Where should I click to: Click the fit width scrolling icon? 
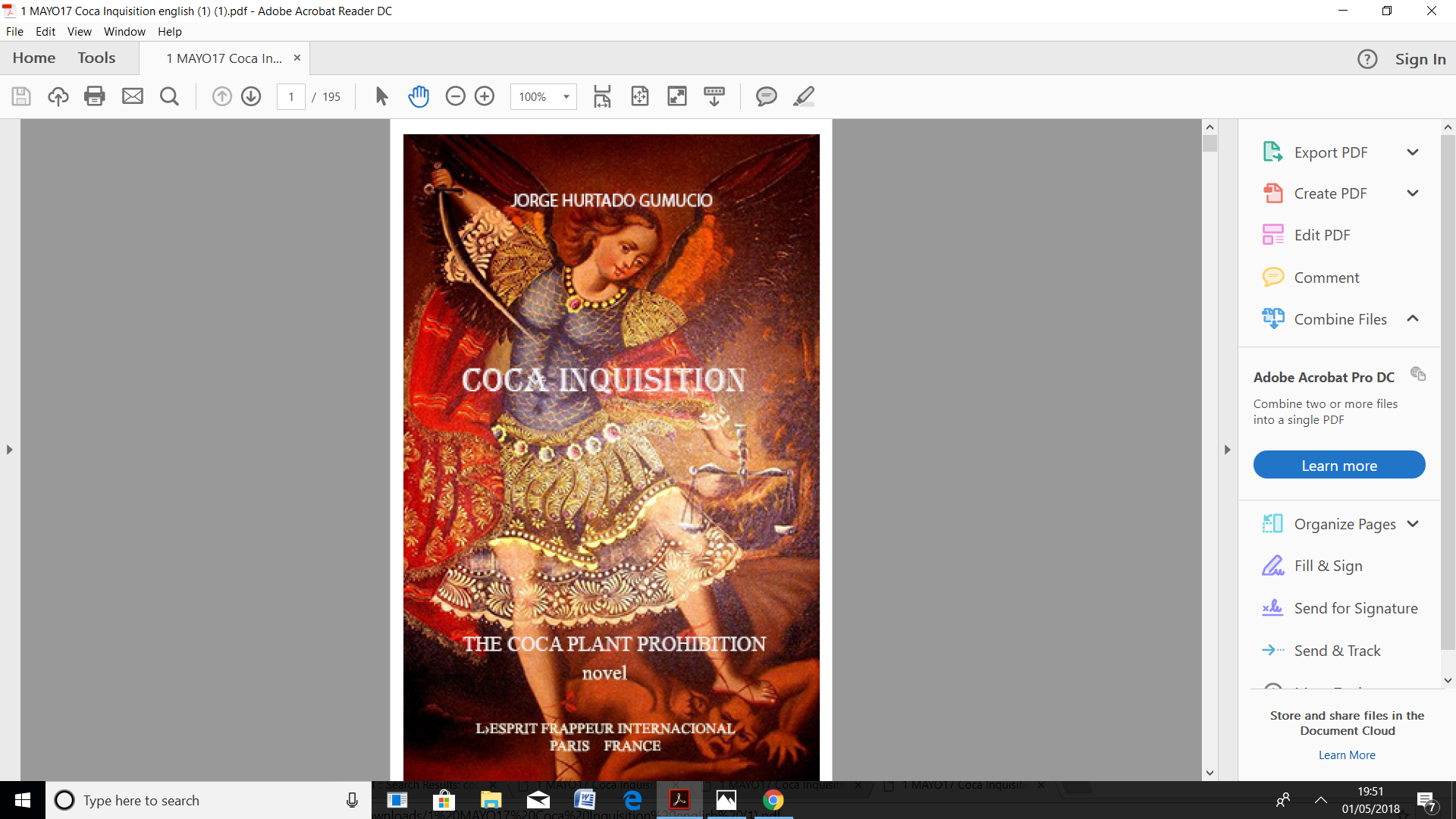tap(602, 96)
